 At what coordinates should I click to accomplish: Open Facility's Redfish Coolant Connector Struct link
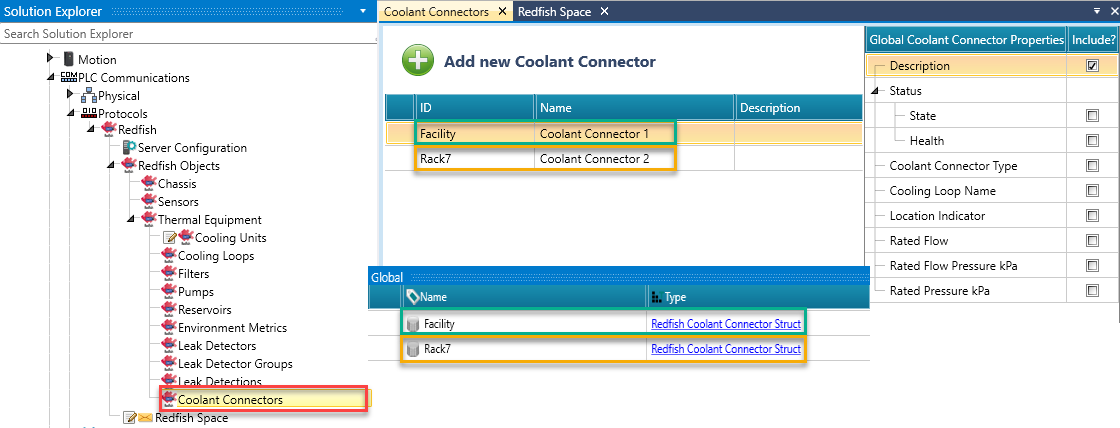coord(725,323)
